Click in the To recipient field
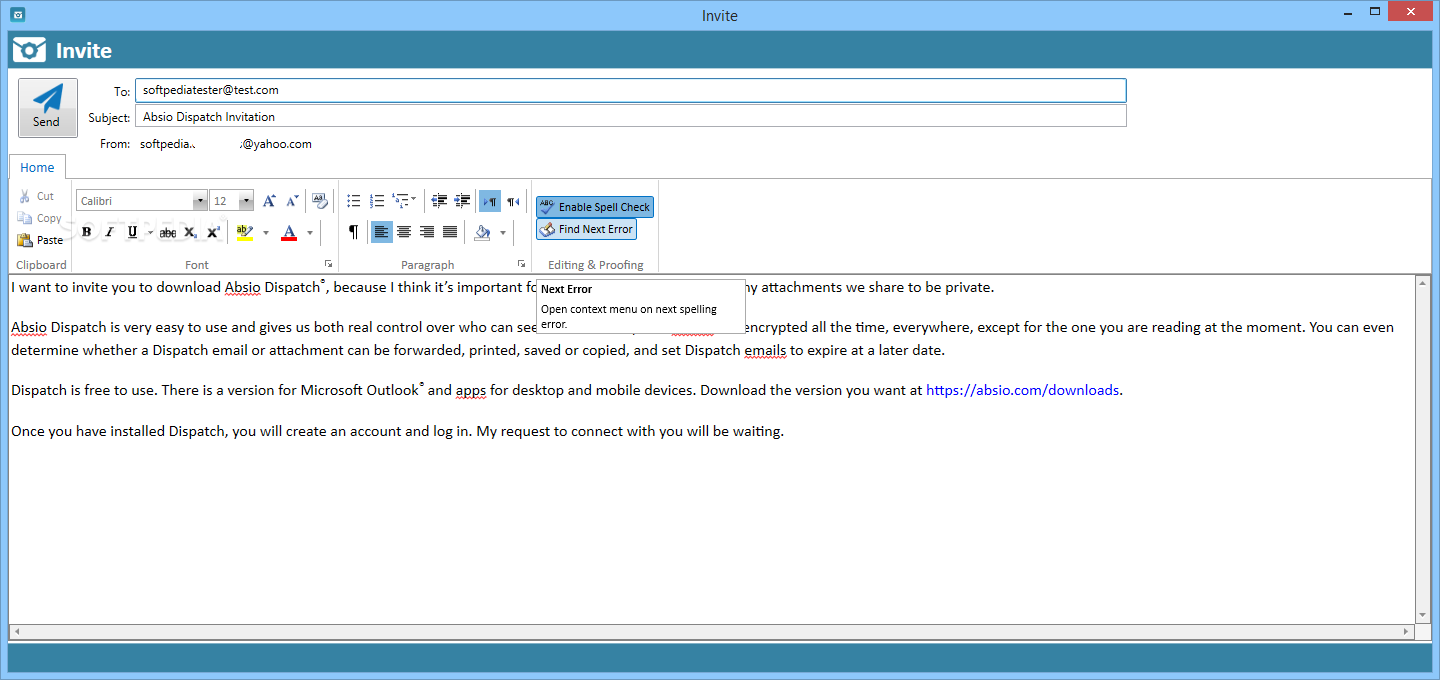This screenshot has height=680, width=1440. [x=630, y=90]
